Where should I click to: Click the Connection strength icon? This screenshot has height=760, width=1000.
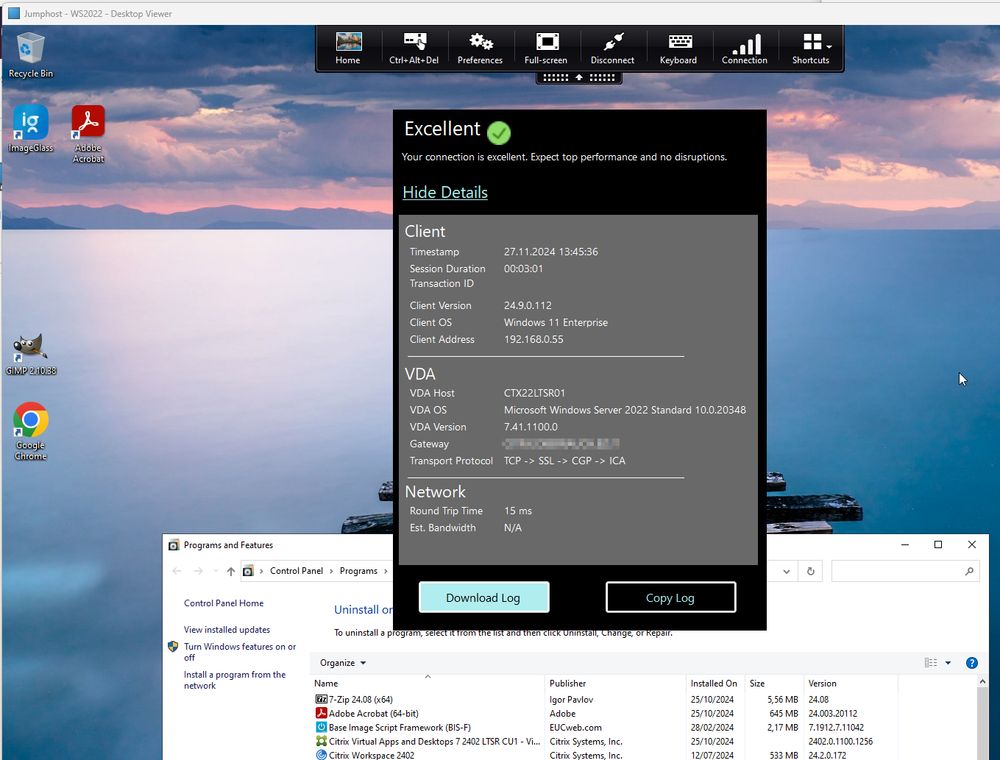[744, 48]
